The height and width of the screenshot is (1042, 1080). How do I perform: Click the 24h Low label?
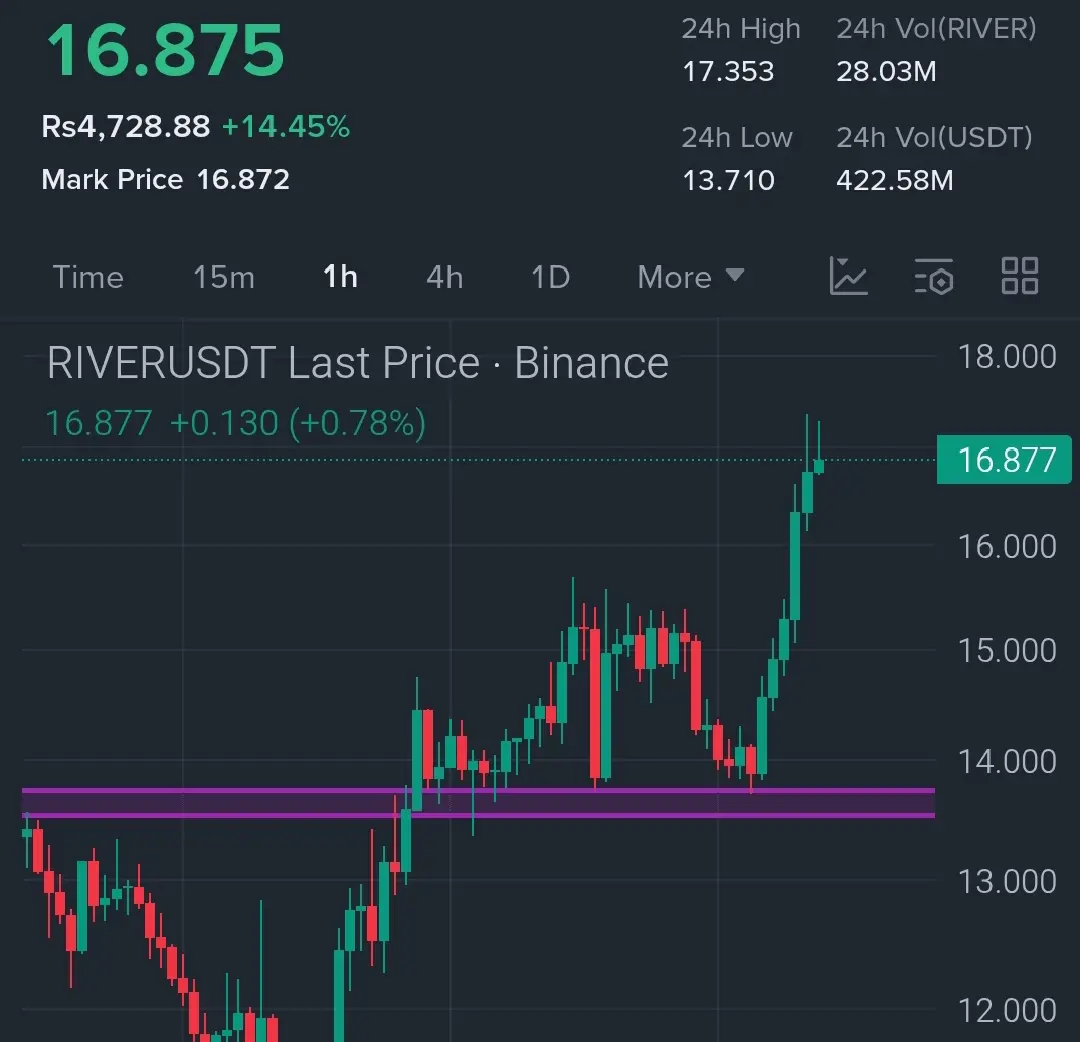(x=737, y=138)
